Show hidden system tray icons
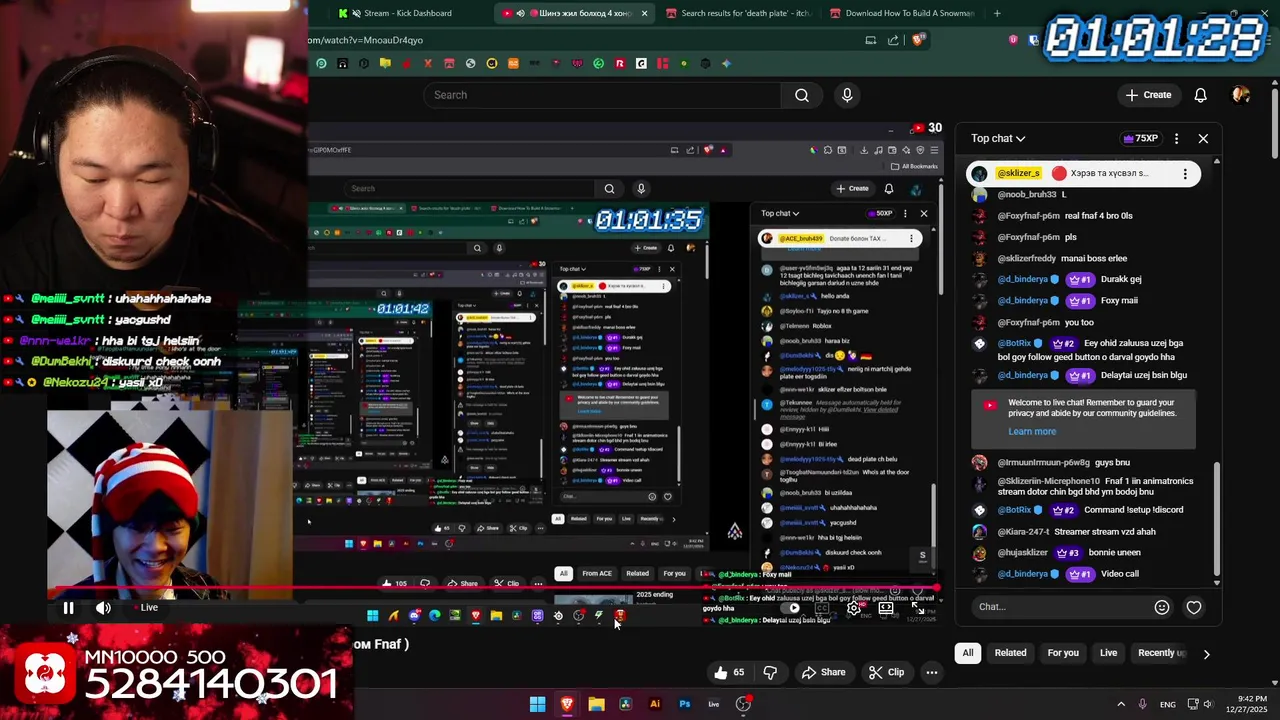 1120,704
